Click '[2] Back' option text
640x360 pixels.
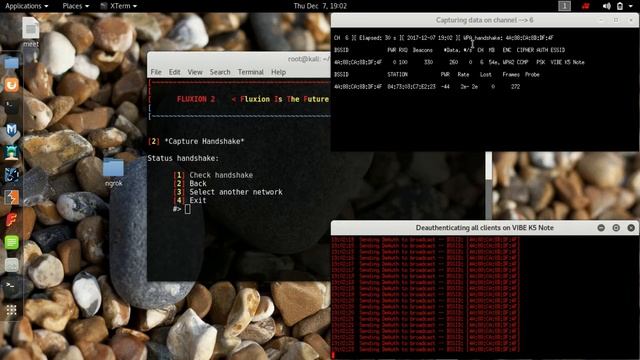pyautogui.click(x=190, y=184)
